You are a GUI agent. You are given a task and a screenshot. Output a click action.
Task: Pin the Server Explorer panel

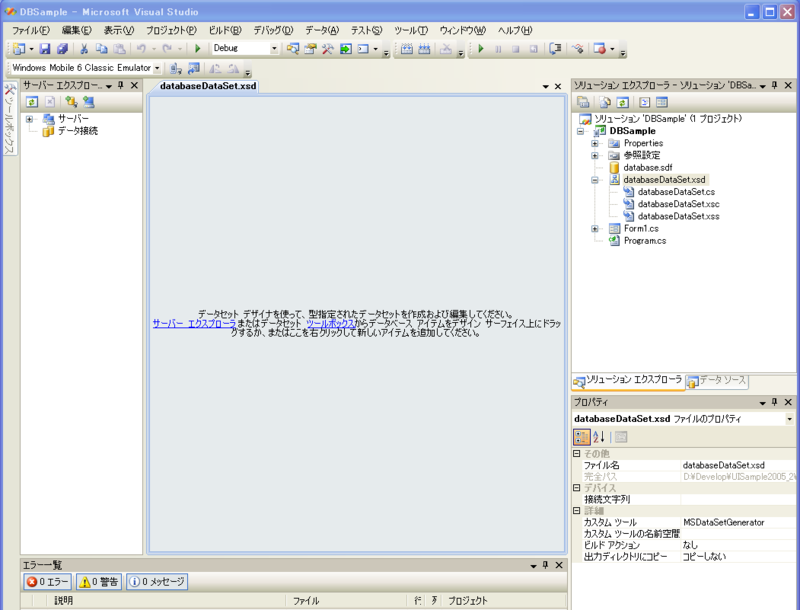point(121,85)
